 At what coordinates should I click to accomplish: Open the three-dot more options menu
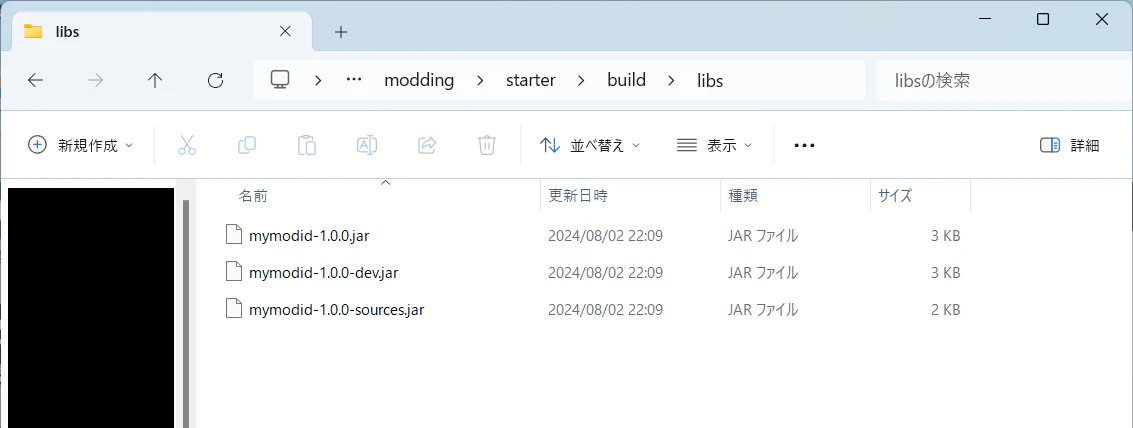(x=804, y=145)
